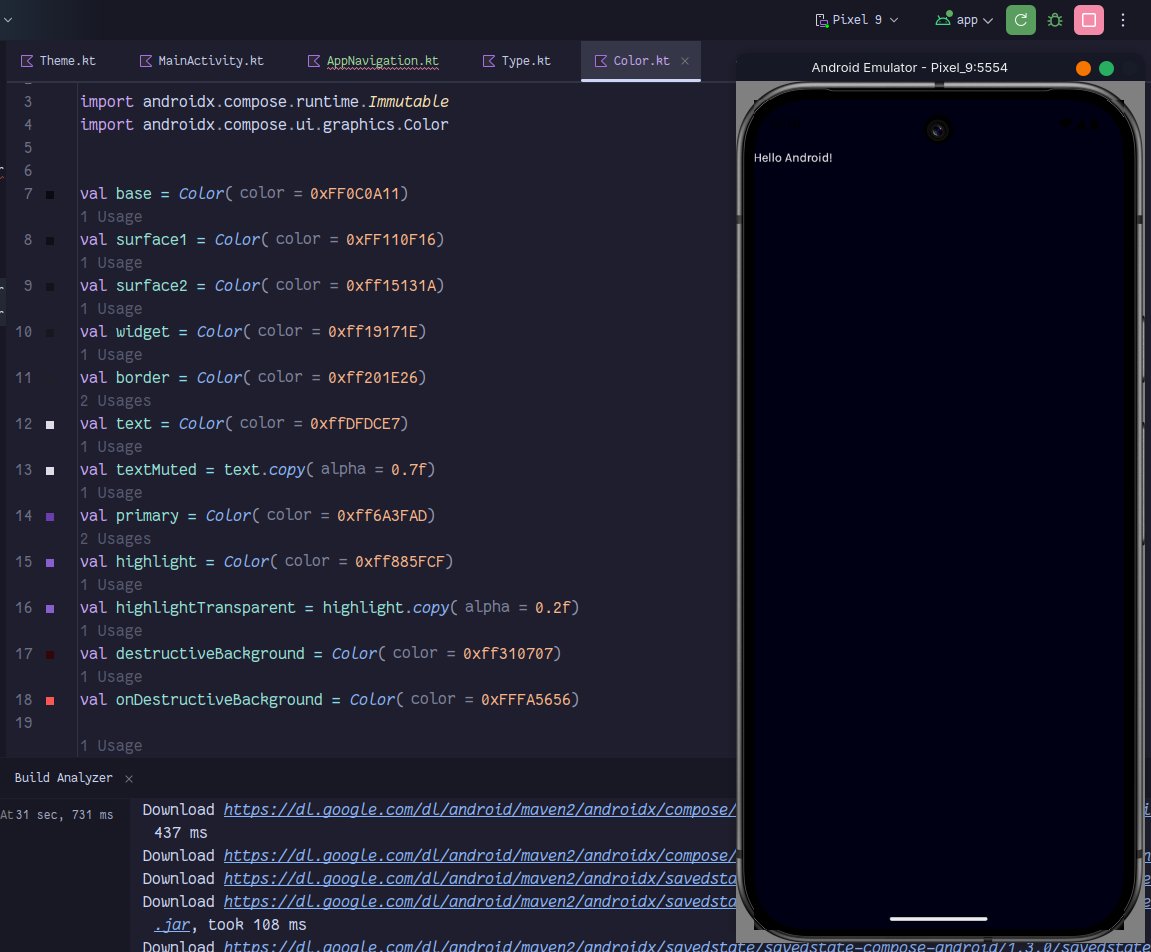Click the green button in emulator title bar
Screen dimensions: 1151x952
(x=1106, y=68)
